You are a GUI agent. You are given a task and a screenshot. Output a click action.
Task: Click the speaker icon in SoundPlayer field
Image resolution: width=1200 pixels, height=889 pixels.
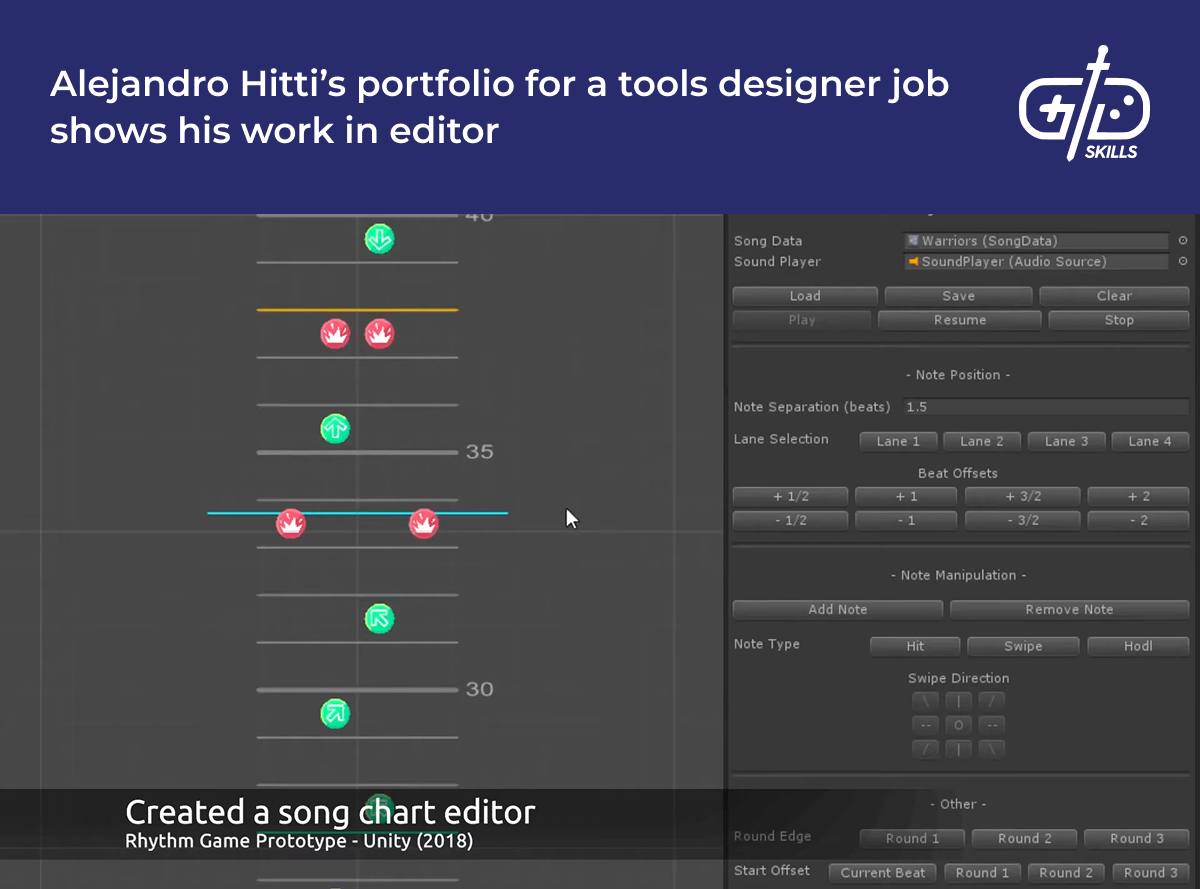tap(913, 261)
